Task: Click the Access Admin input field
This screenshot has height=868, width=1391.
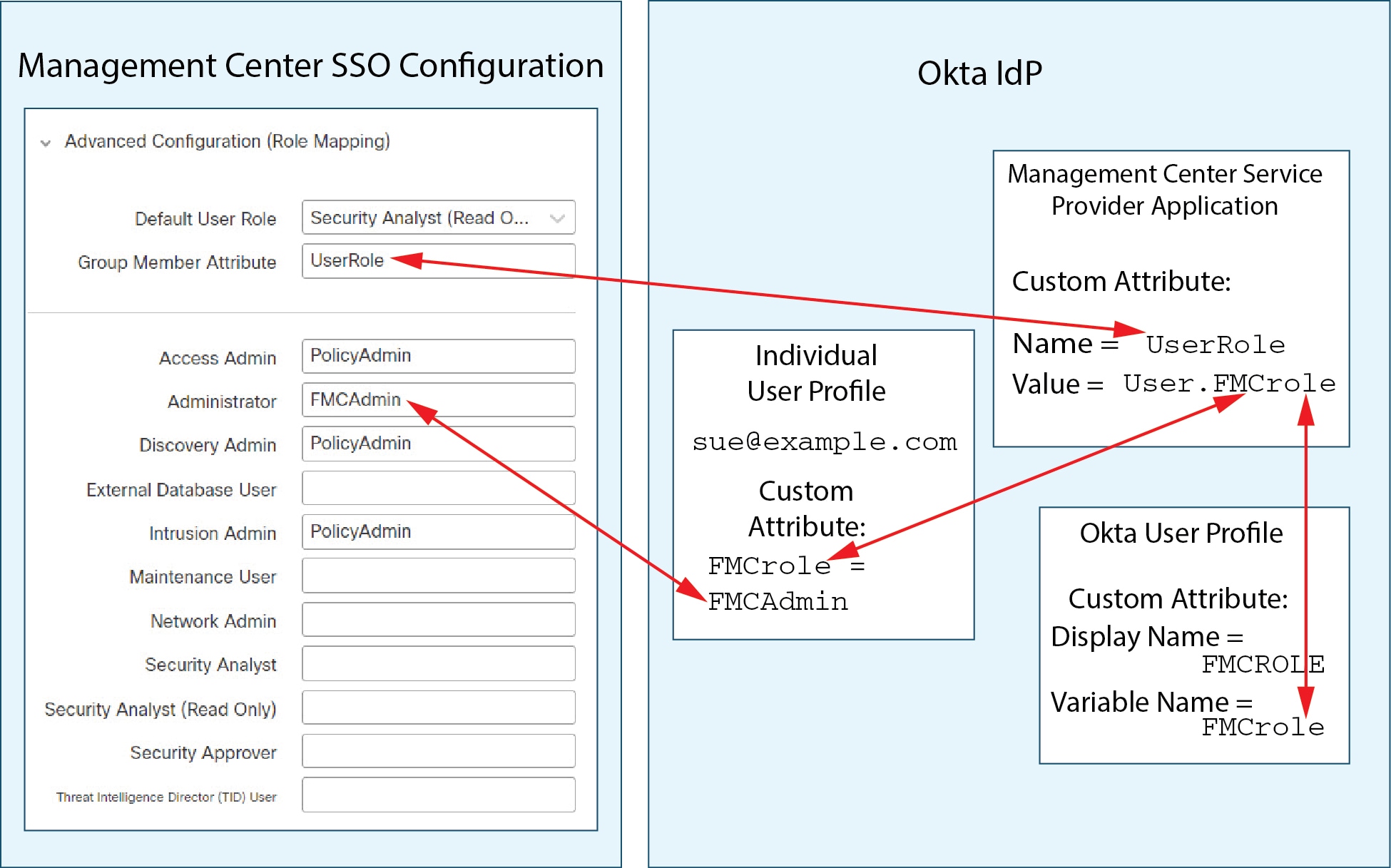Action: tap(438, 356)
